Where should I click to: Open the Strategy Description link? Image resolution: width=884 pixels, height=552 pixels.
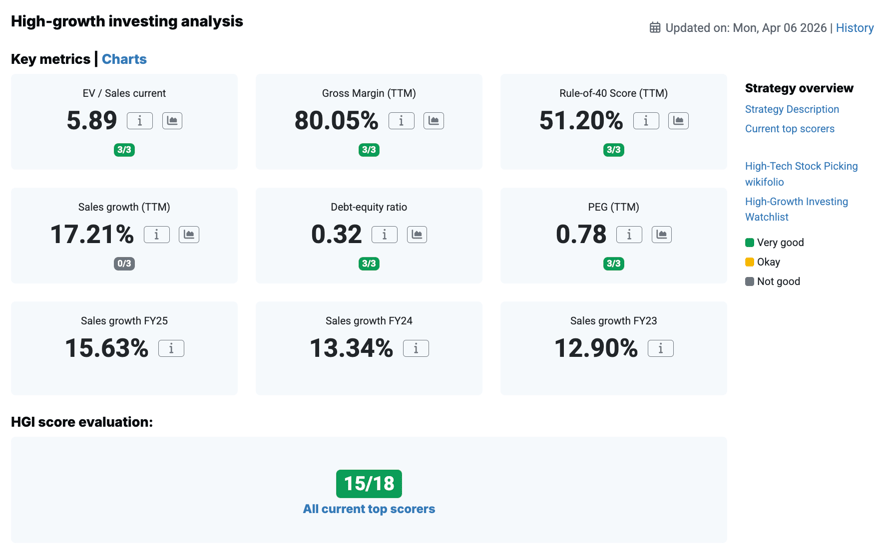(791, 109)
